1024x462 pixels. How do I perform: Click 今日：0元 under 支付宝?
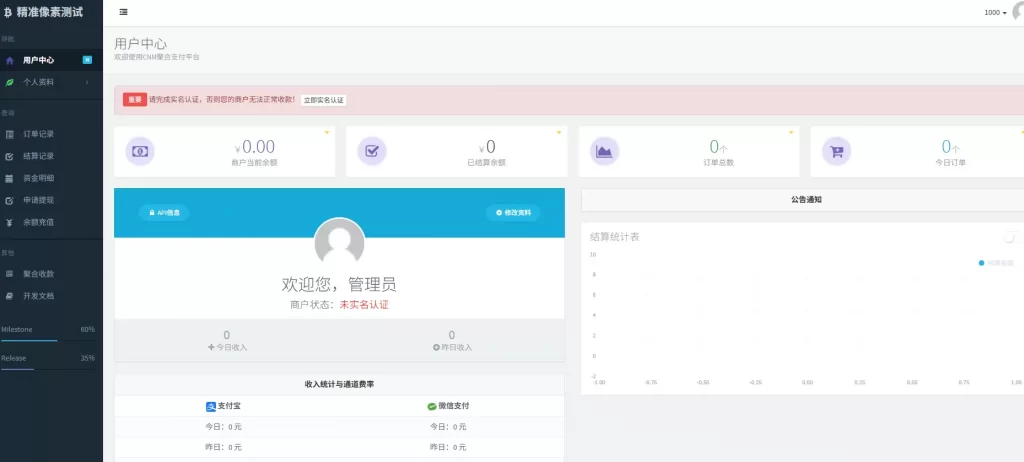(223, 427)
